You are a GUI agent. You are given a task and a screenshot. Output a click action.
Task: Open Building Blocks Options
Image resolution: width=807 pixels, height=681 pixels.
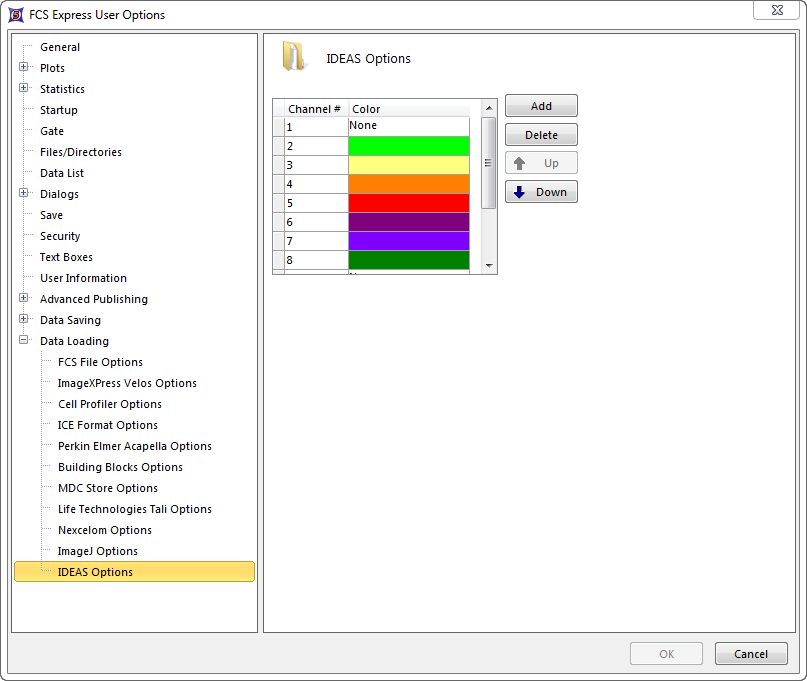point(120,467)
